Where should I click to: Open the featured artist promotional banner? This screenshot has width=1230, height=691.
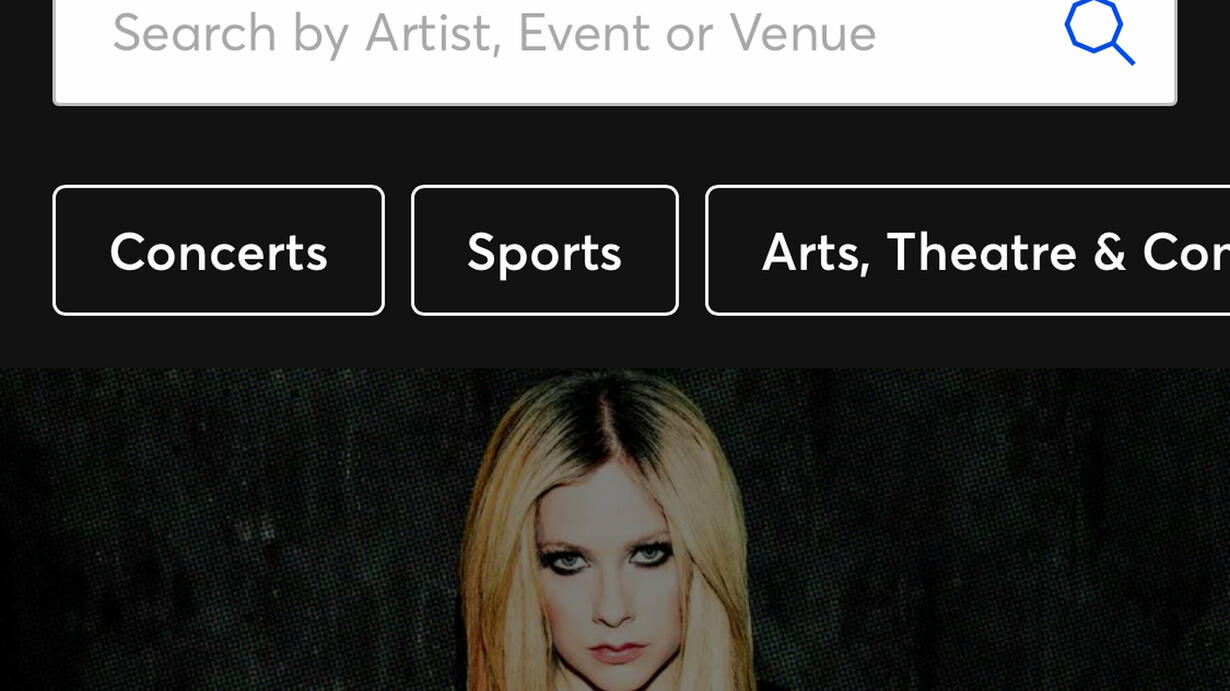[615, 530]
